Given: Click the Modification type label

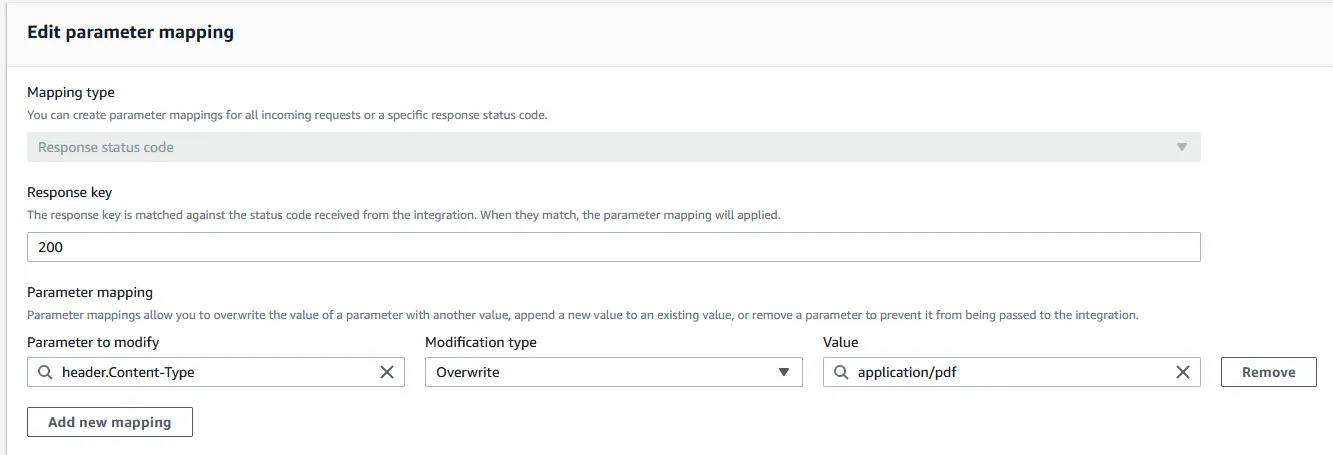Looking at the screenshot, I should (x=481, y=342).
